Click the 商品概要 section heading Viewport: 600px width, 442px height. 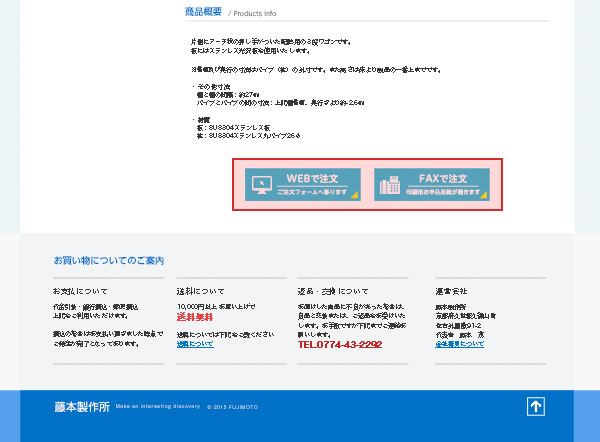(x=203, y=12)
